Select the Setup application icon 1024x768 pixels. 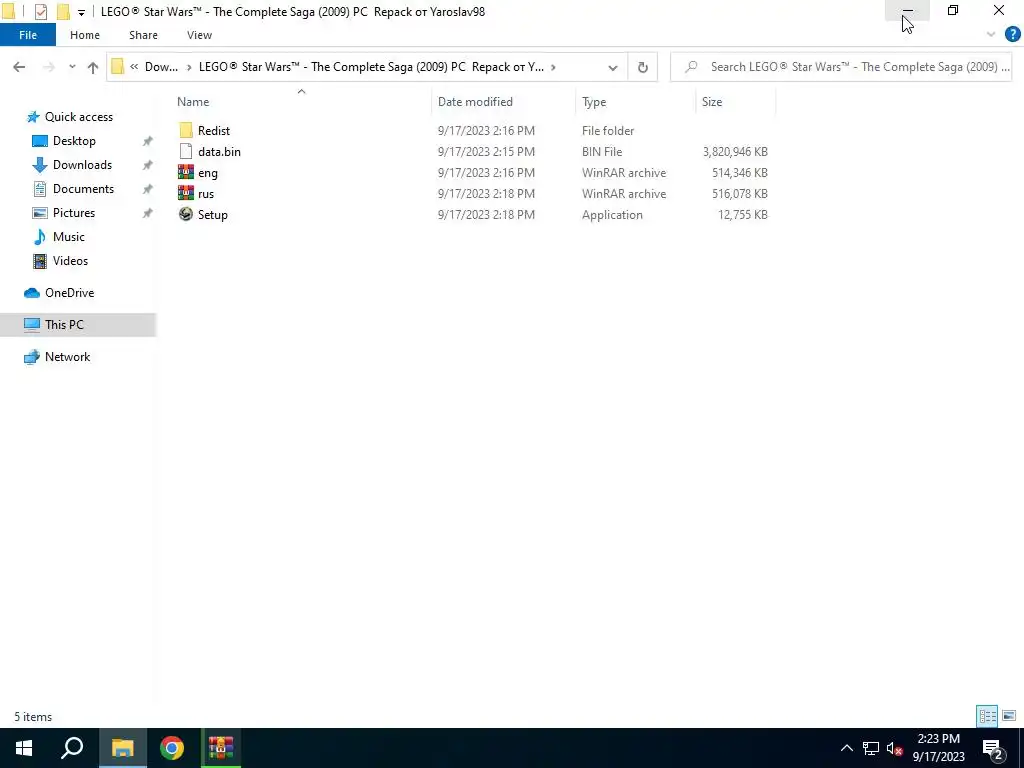tap(186, 214)
